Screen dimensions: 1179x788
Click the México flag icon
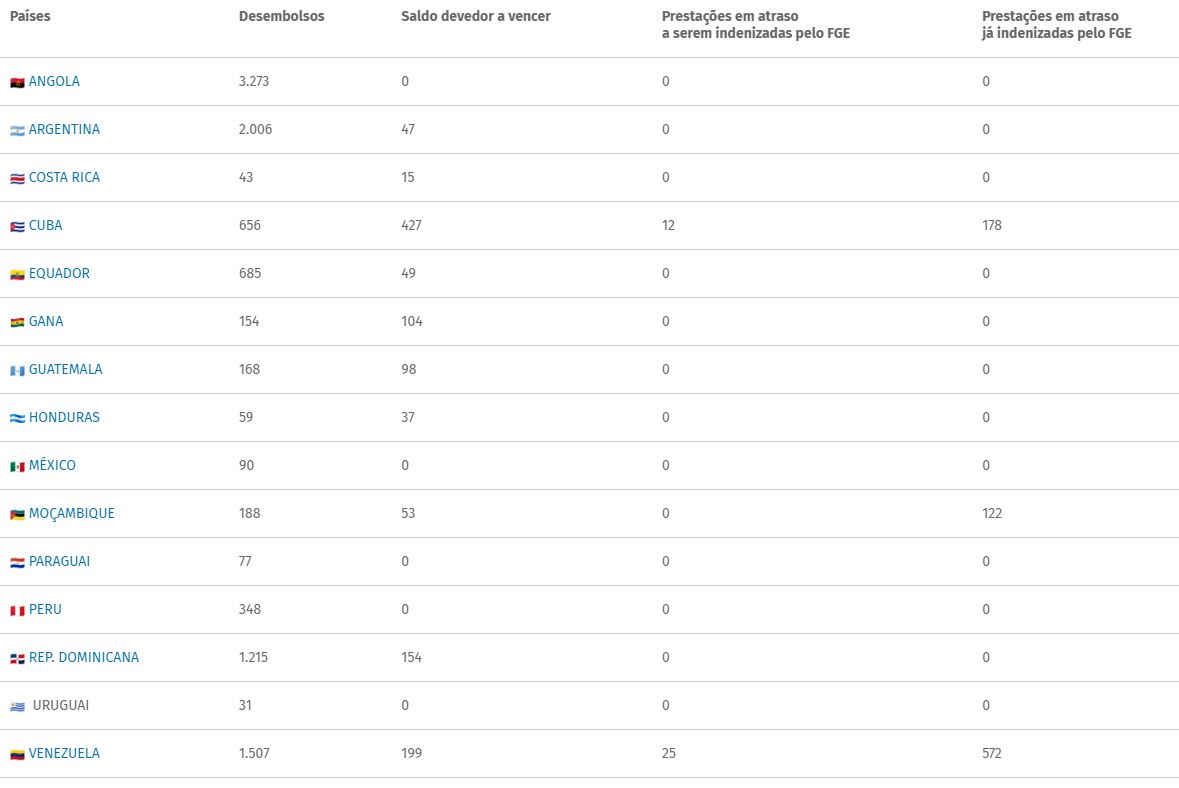[x=17, y=466]
